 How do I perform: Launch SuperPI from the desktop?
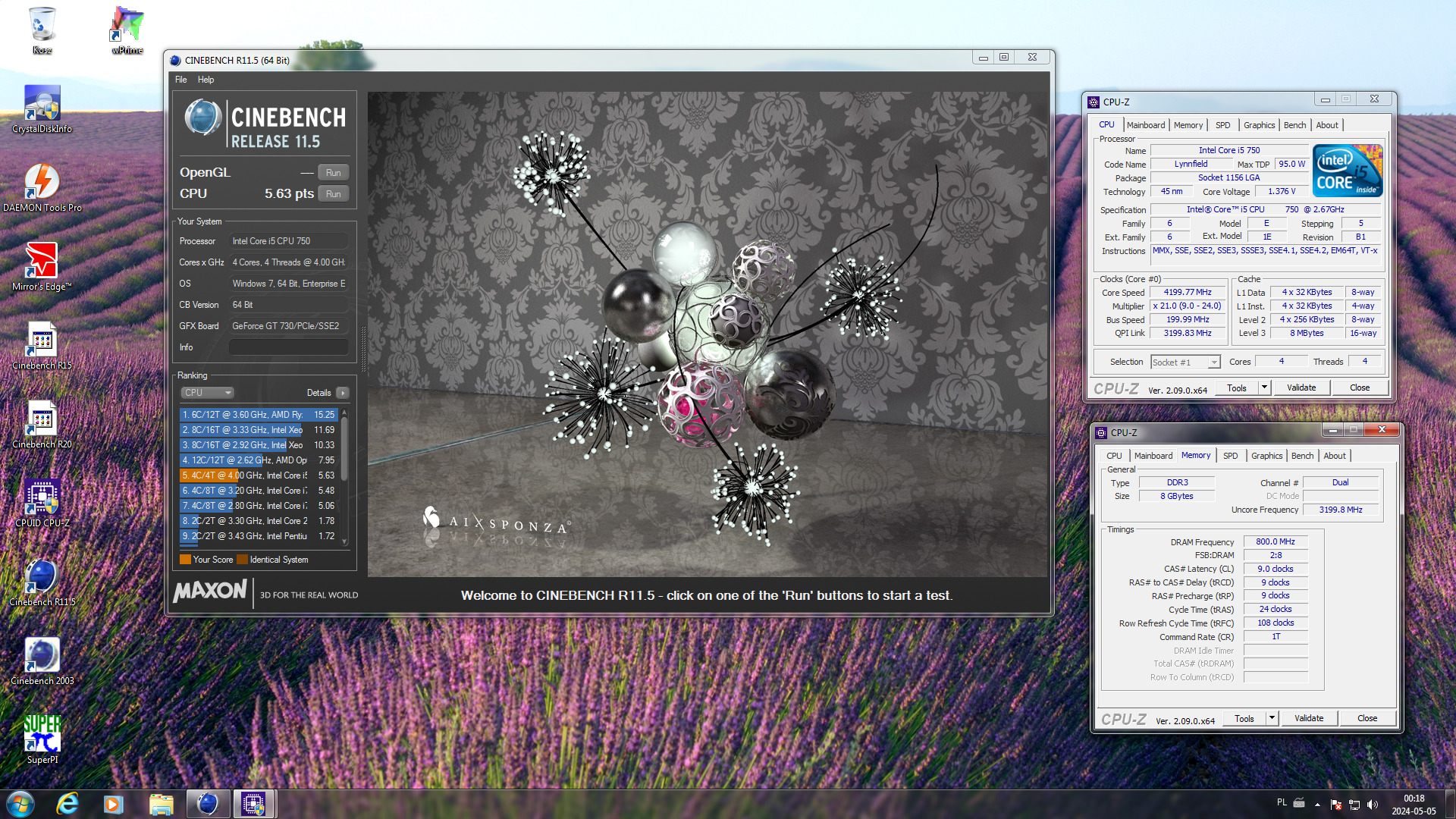(x=42, y=740)
